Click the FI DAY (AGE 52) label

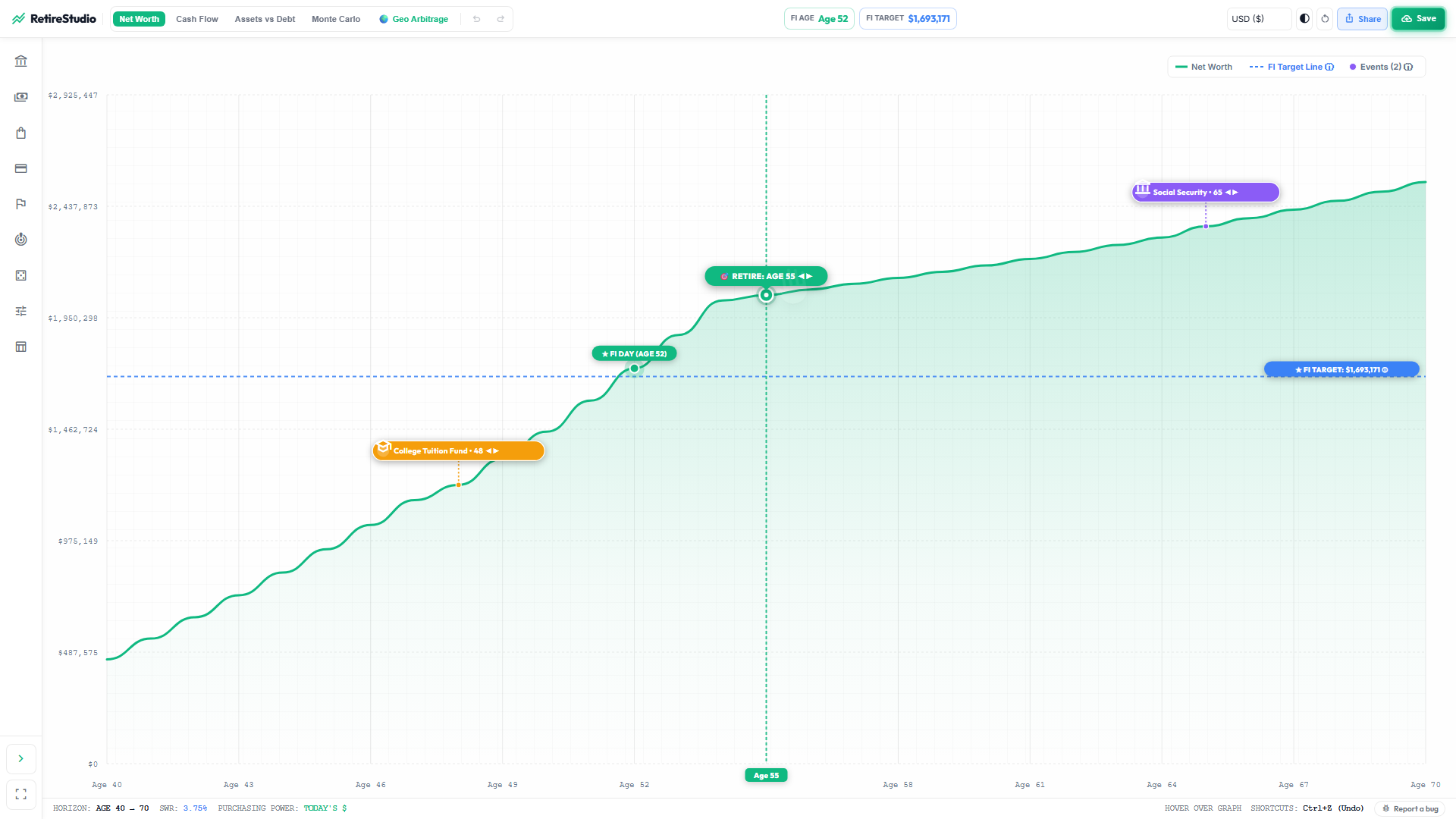pos(634,353)
